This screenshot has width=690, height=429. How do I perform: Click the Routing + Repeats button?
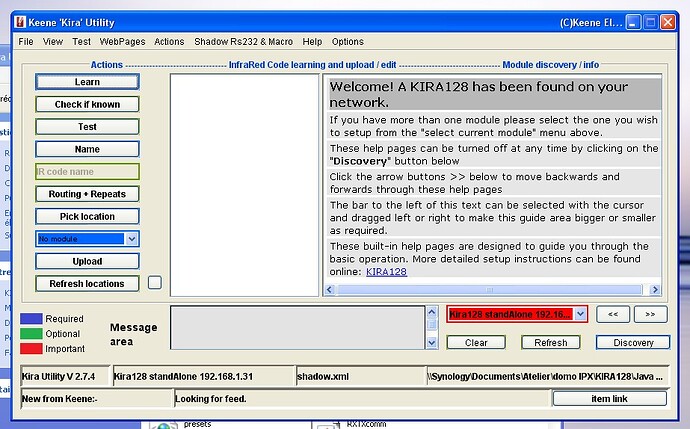(x=87, y=194)
